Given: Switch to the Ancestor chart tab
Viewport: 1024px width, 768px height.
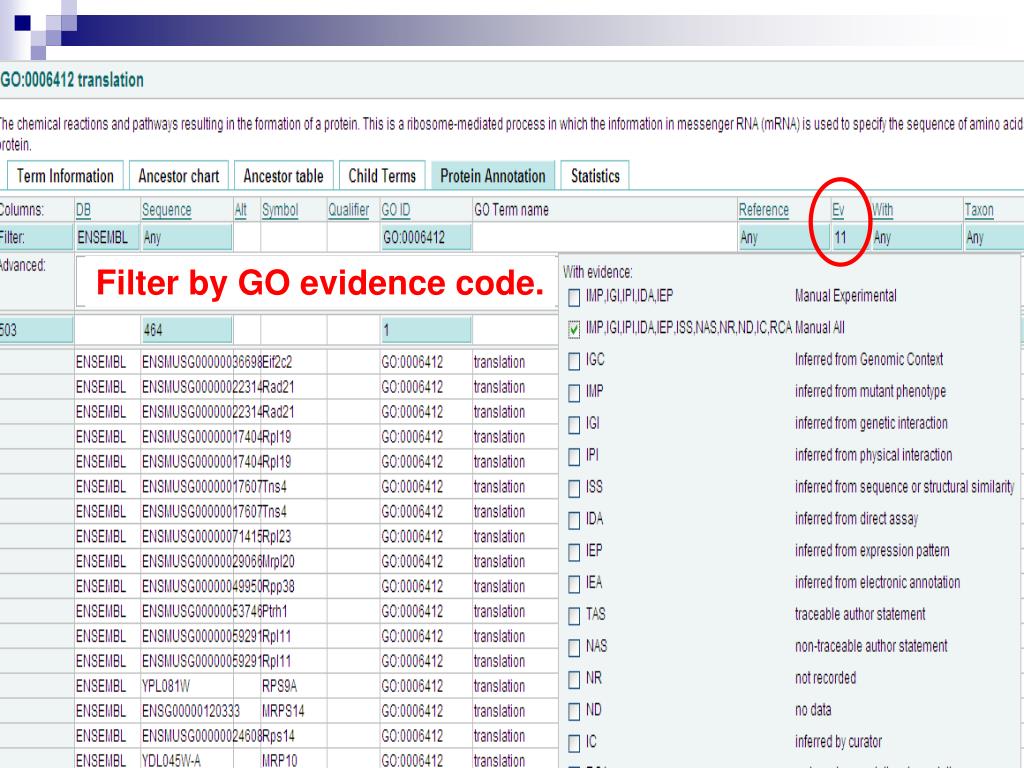Looking at the screenshot, I should (x=179, y=176).
